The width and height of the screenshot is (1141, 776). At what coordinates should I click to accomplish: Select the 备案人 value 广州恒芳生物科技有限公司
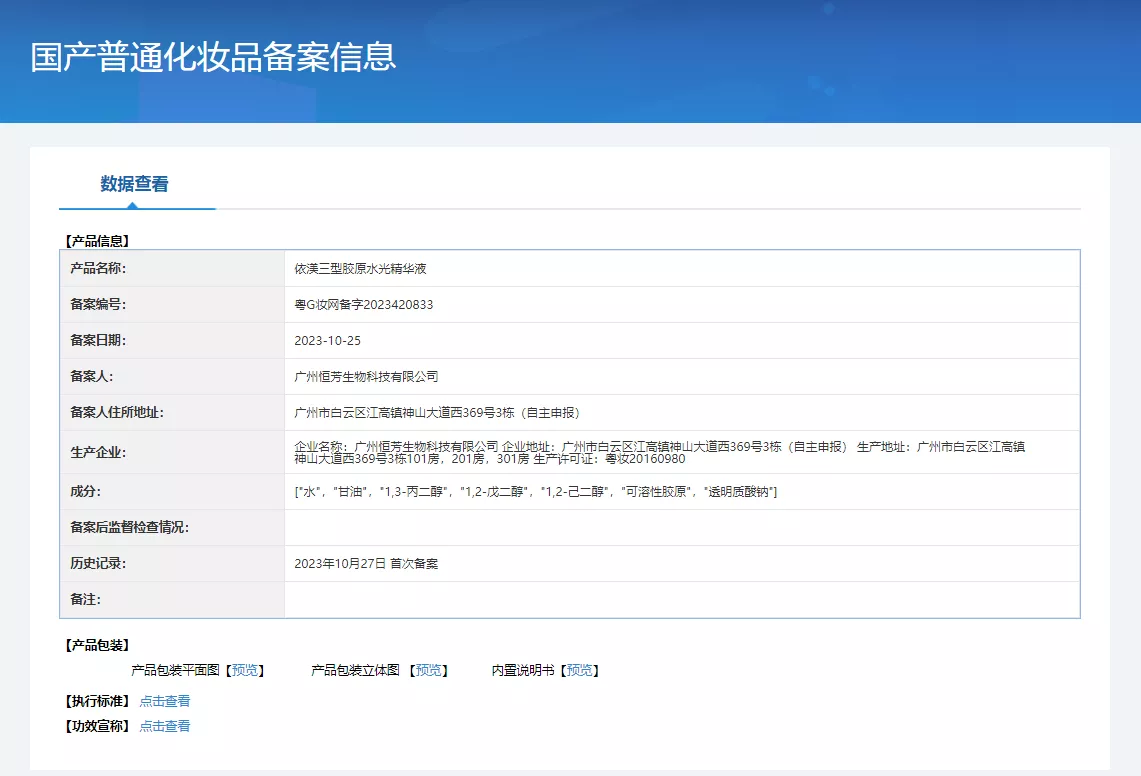point(366,377)
